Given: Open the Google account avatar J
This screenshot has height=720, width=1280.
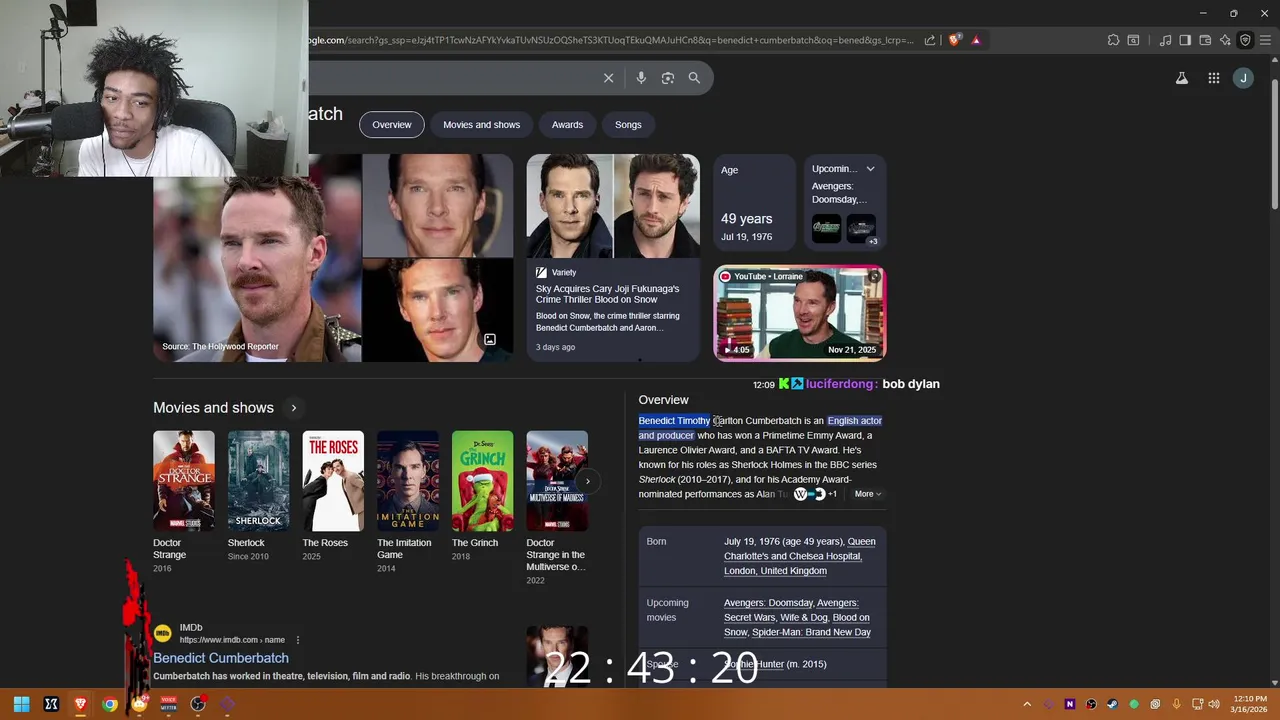Looking at the screenshot, I should click(1243, 78).
